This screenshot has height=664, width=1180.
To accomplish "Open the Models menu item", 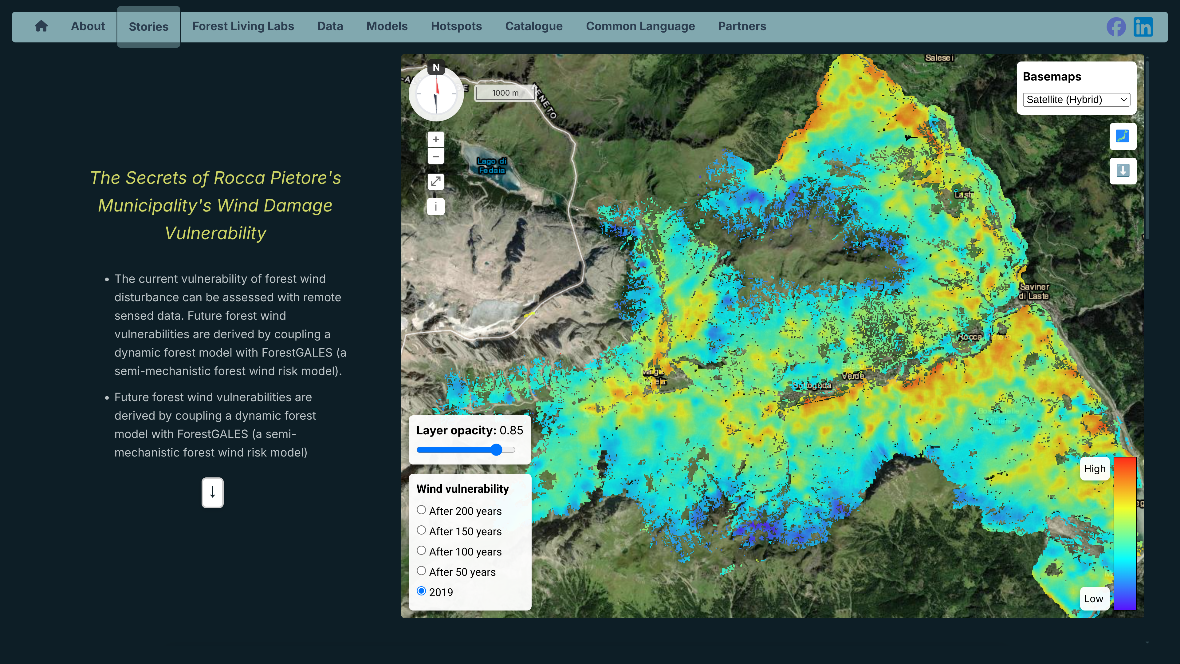I will 387,26.
